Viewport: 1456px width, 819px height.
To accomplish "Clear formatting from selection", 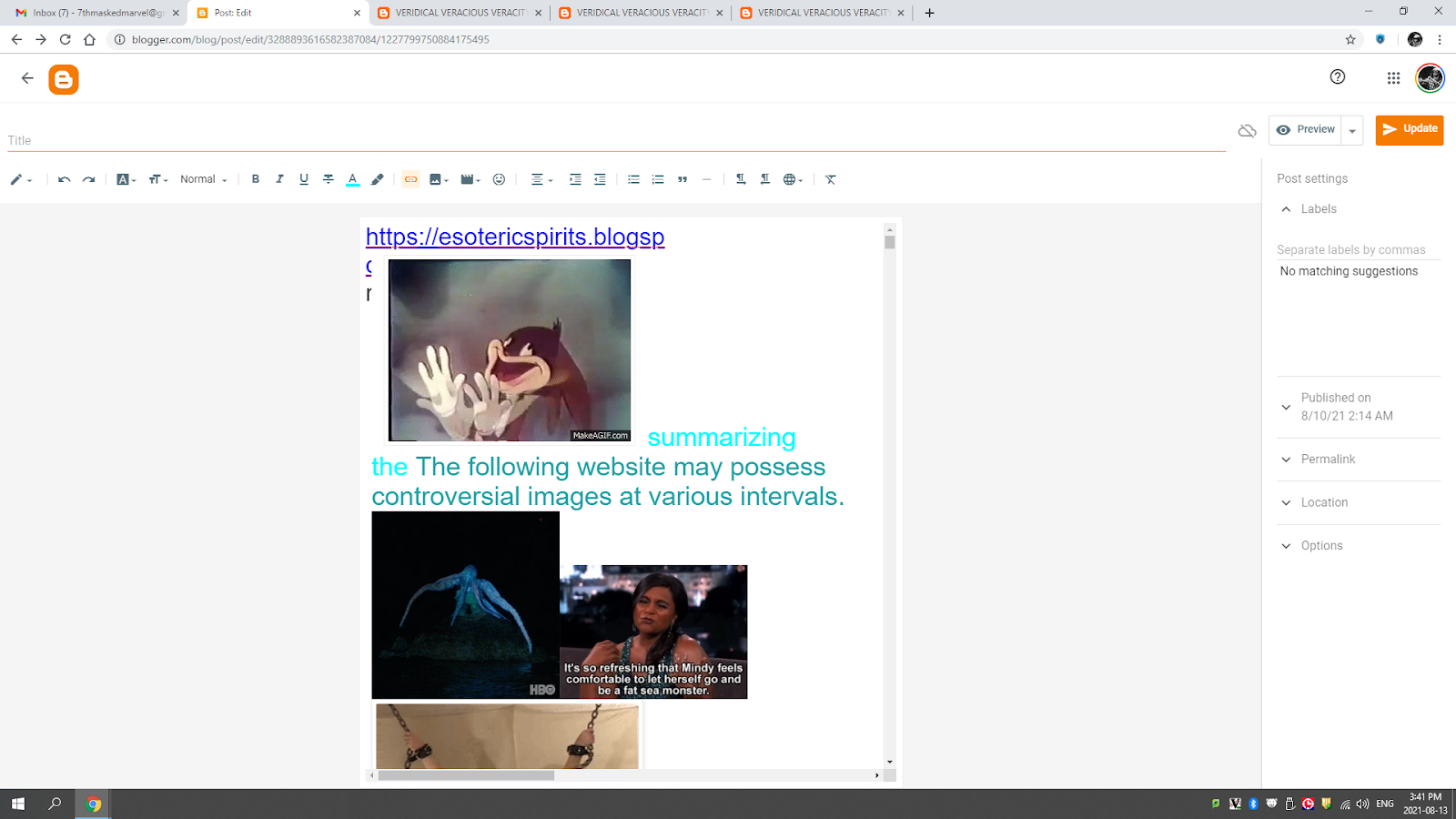I will [x=830, y=179].
